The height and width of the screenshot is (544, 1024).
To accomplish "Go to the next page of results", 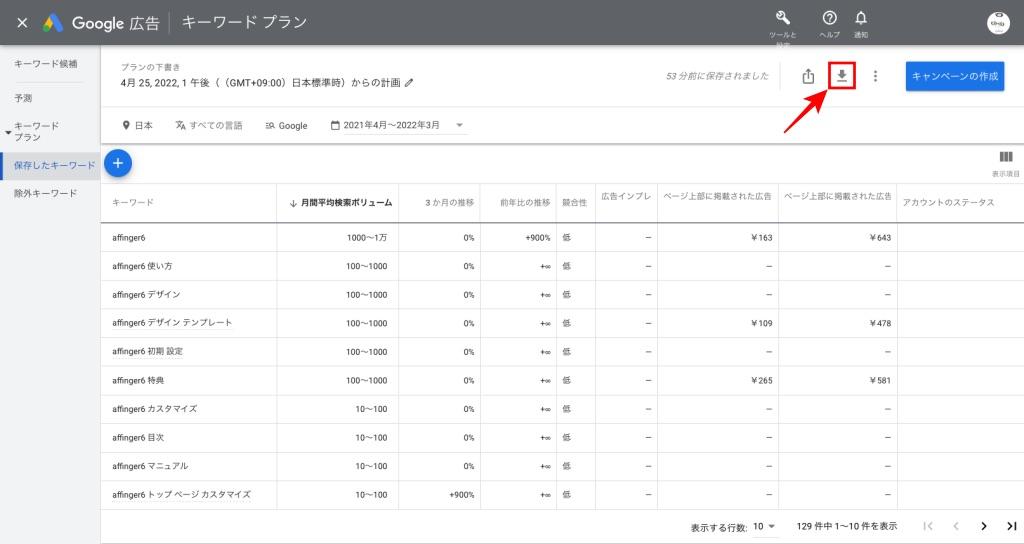I will click(x=984, y=526).
